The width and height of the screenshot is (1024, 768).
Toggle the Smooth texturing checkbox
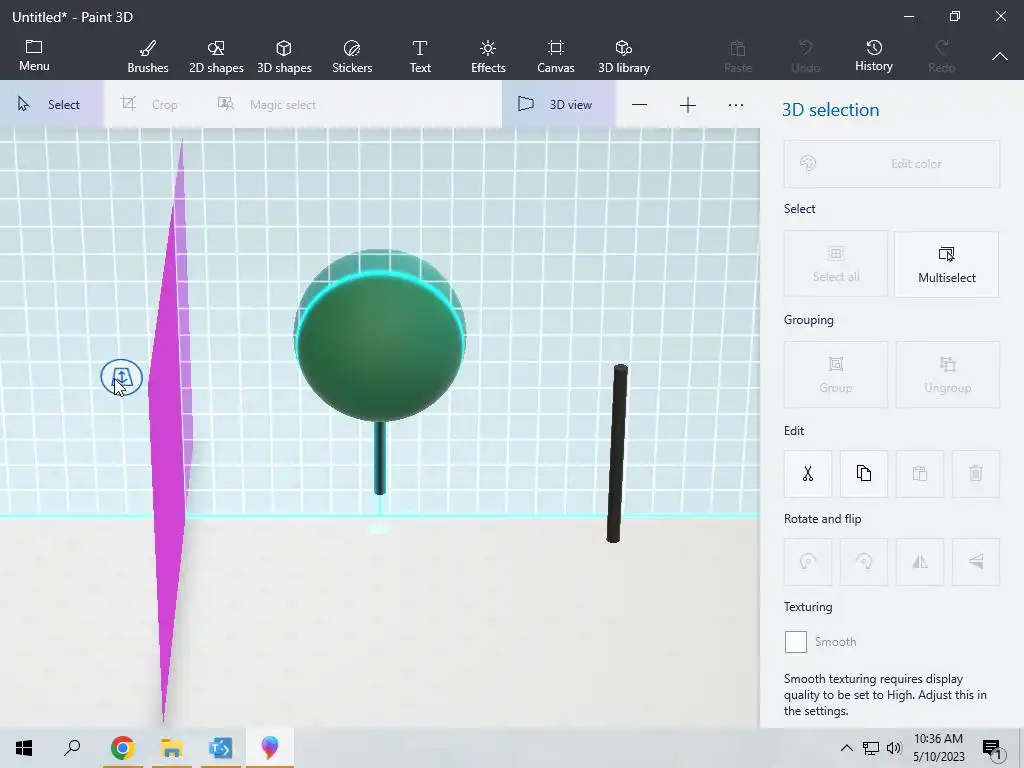(x=795, y=642)
